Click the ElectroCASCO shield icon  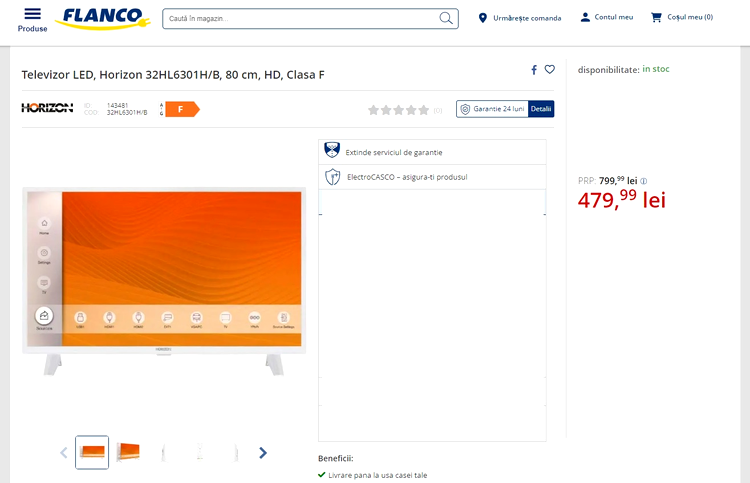[x=332, y=177]
